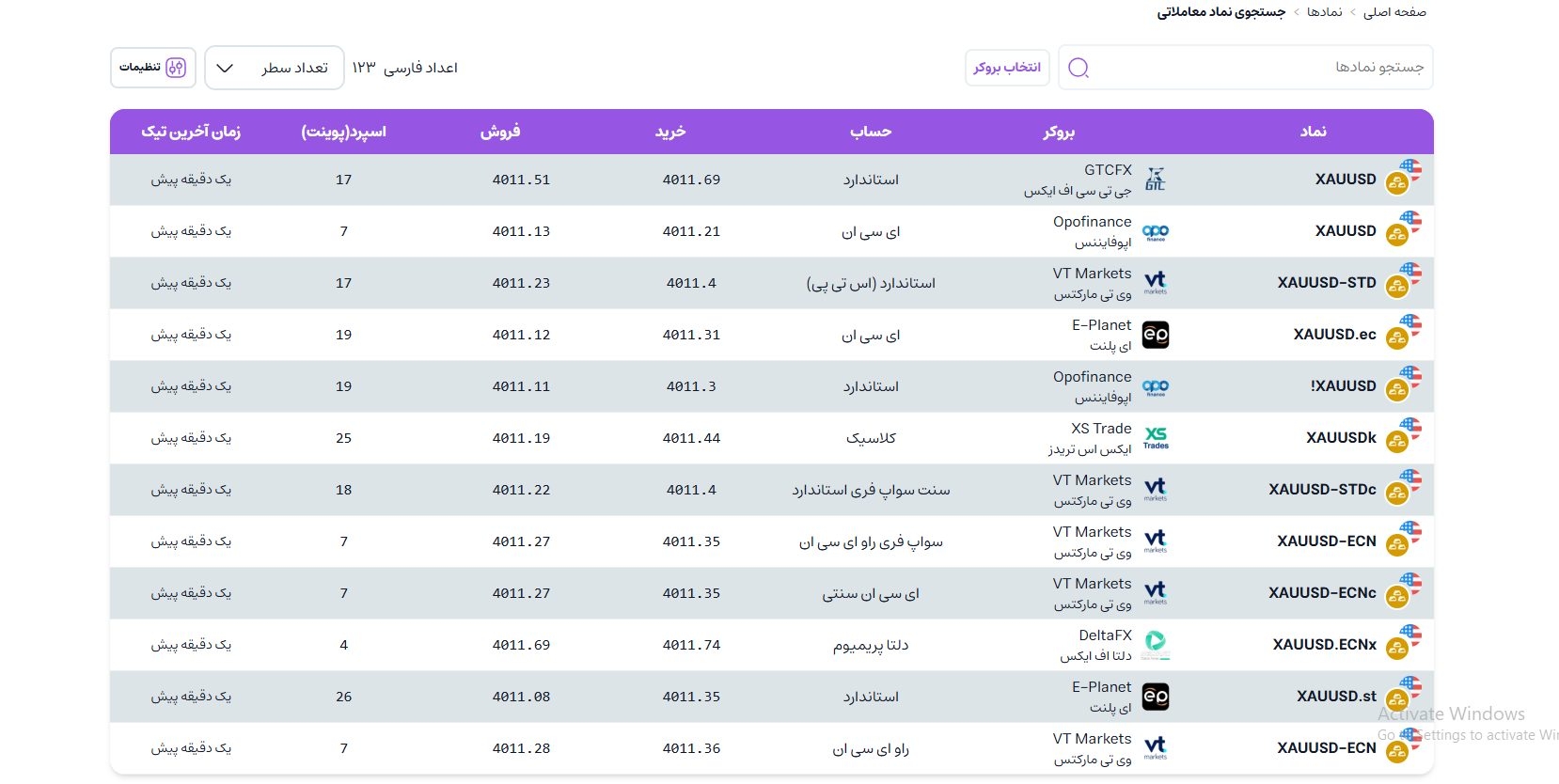Click Opofinance logo in !XAUUSD row
Image resolution: width=1559 pixels, height=784 pixels.
(x=1156, y=386)
